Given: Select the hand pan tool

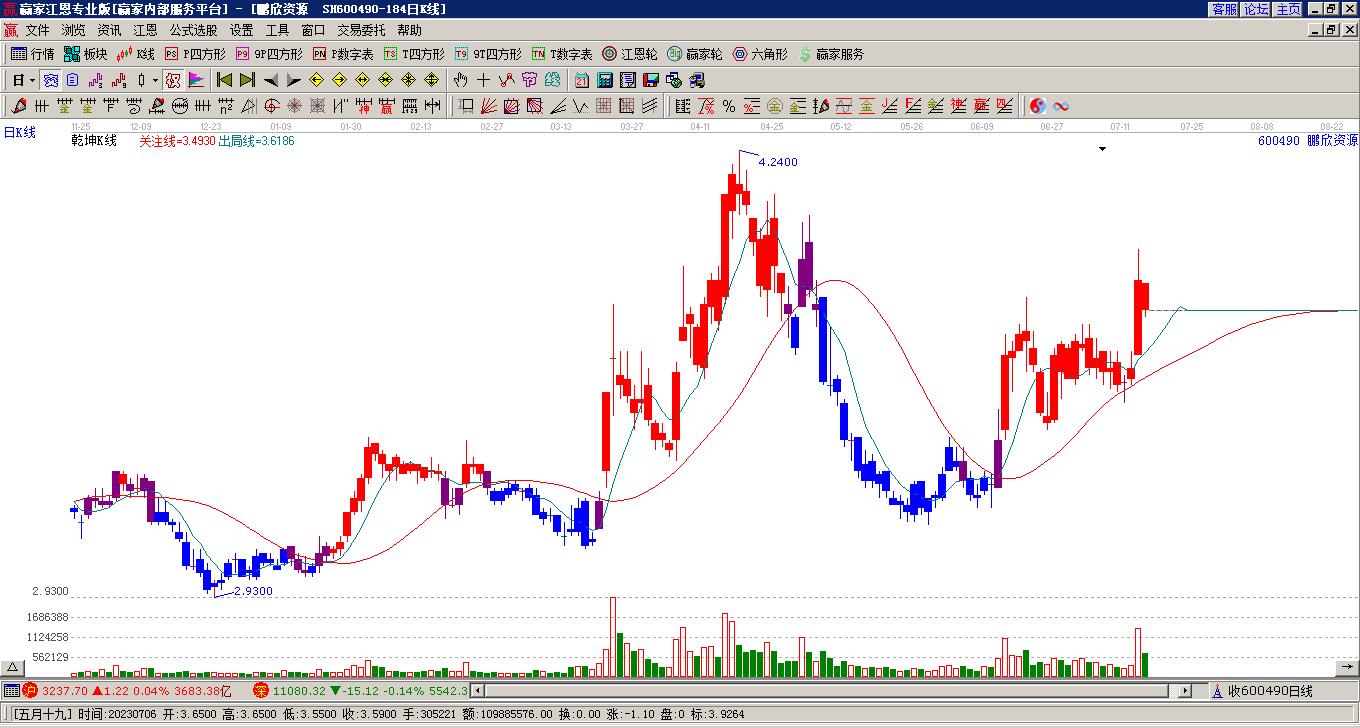Looking at the screenshot, I should (x=460, y=80).
